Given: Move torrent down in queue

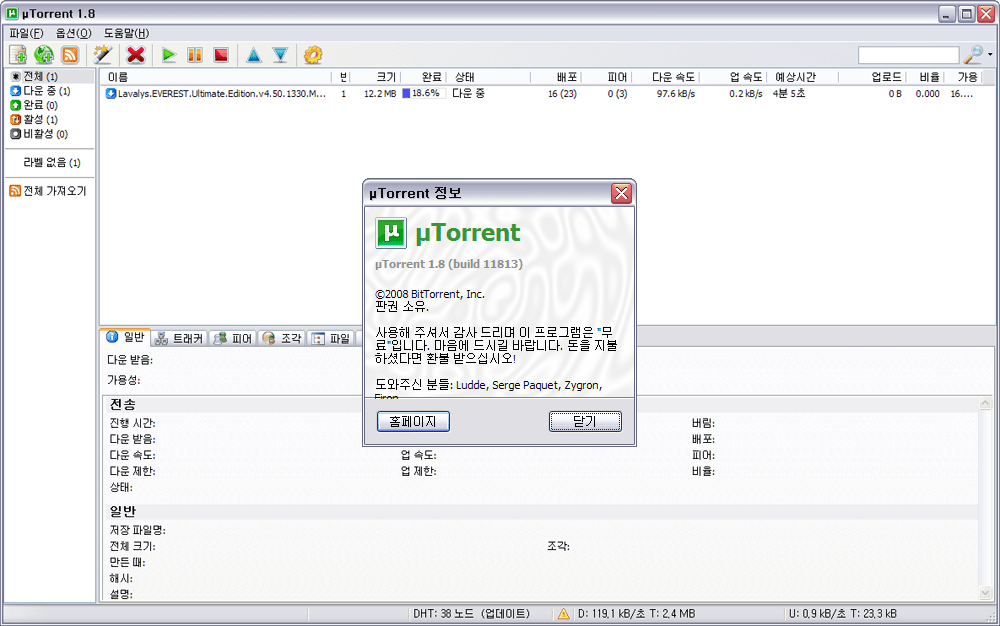Looking at the screenshot, I should point(280,55).
